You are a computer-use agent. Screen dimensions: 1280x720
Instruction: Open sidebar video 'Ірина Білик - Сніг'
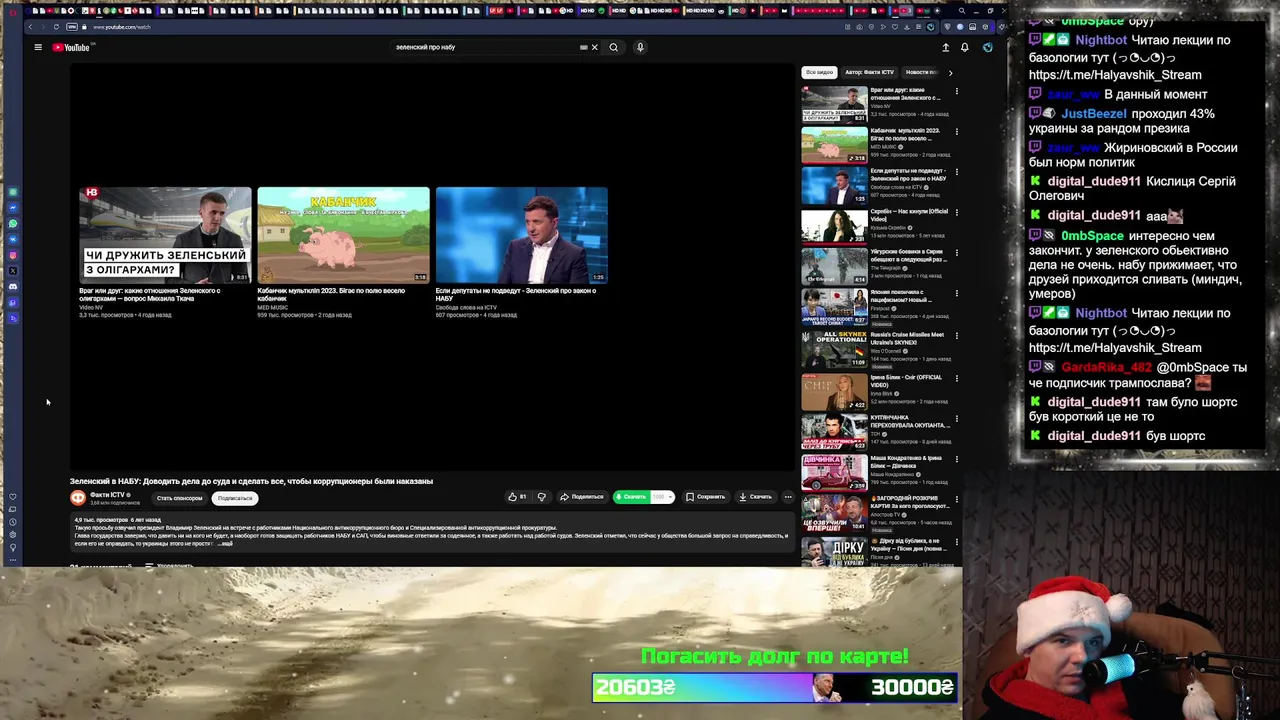pos(875,391)
